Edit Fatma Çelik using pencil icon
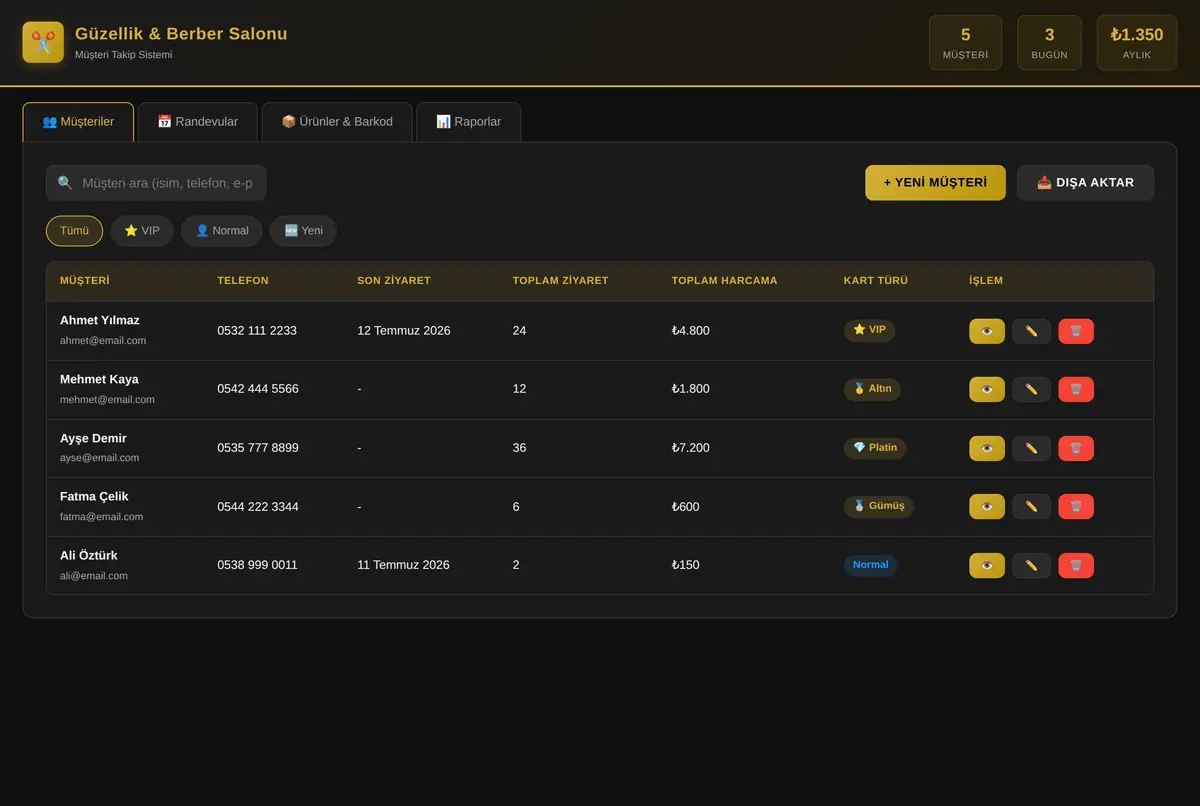 click(x=1031, y=507)
